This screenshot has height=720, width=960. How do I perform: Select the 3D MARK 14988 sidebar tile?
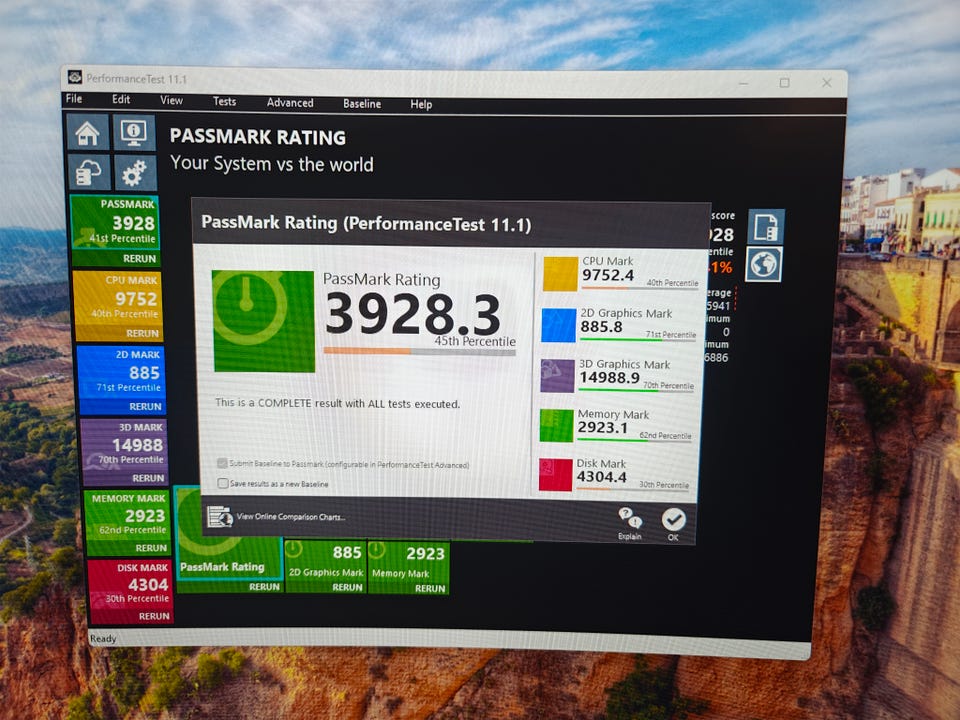click(124, 444)
